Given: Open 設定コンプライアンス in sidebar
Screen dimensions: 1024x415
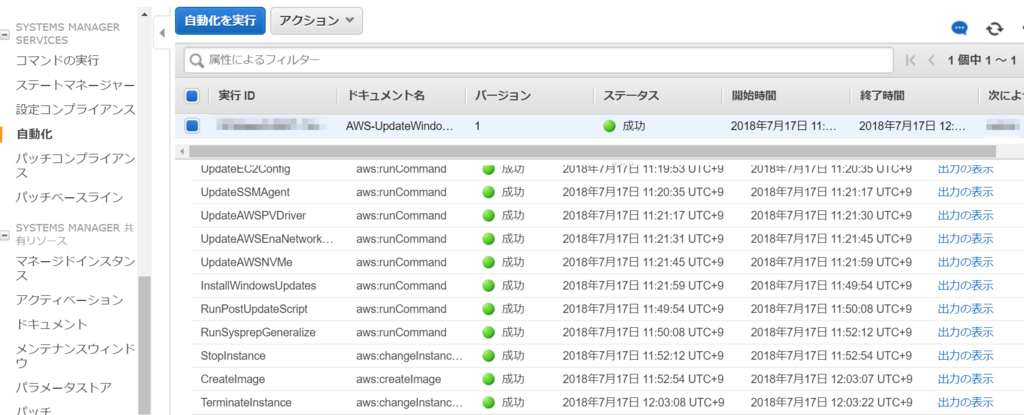Looking at the screenshot, I should [x=76, y=109].
